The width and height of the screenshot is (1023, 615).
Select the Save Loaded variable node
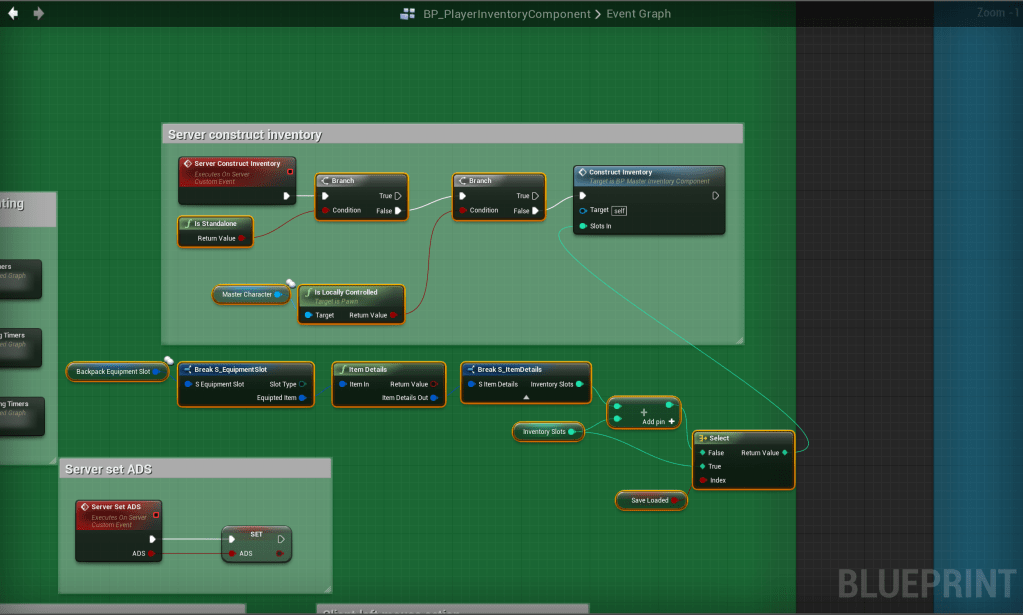(651, 501)
